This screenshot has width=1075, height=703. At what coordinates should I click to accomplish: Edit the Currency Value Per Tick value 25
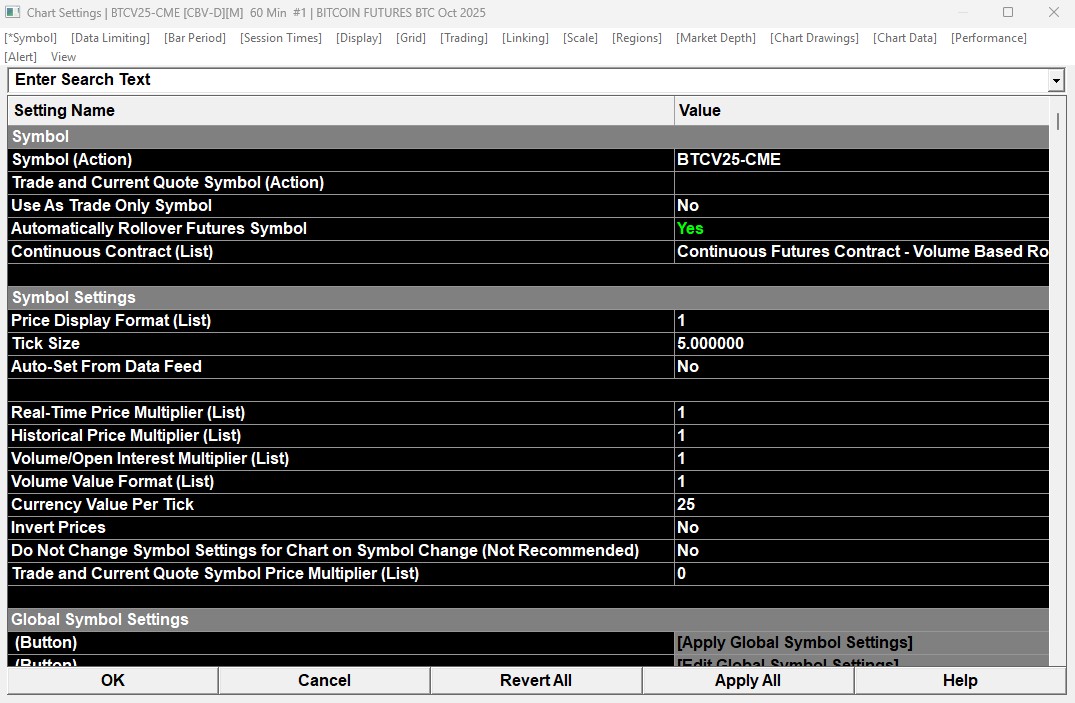(862, 505)
